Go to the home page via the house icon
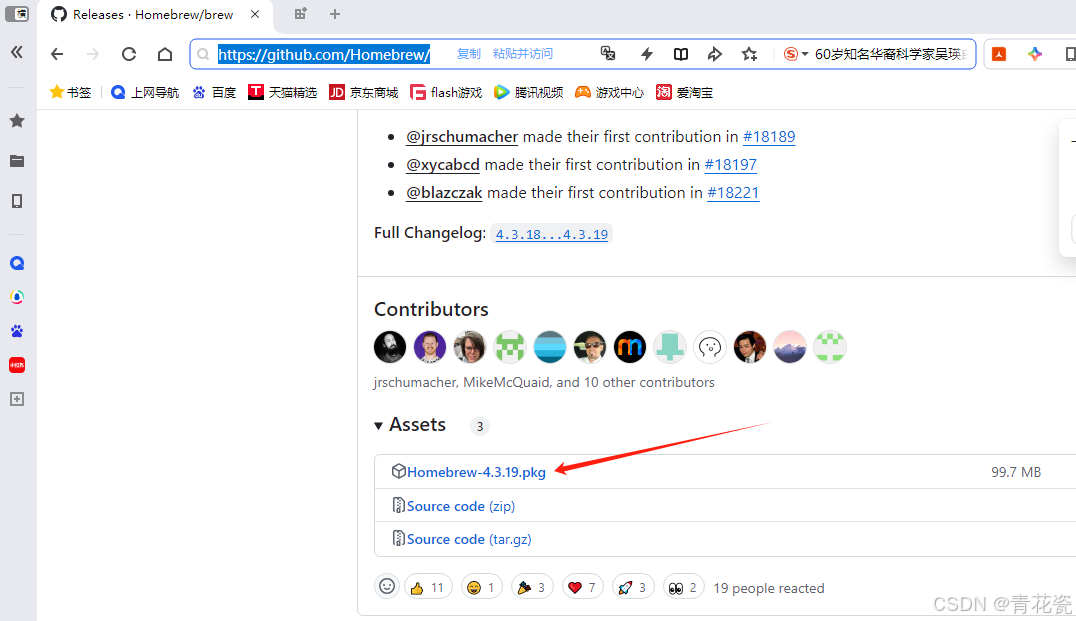This screenshot has width=1076, height=621. (x=165, y=54)
